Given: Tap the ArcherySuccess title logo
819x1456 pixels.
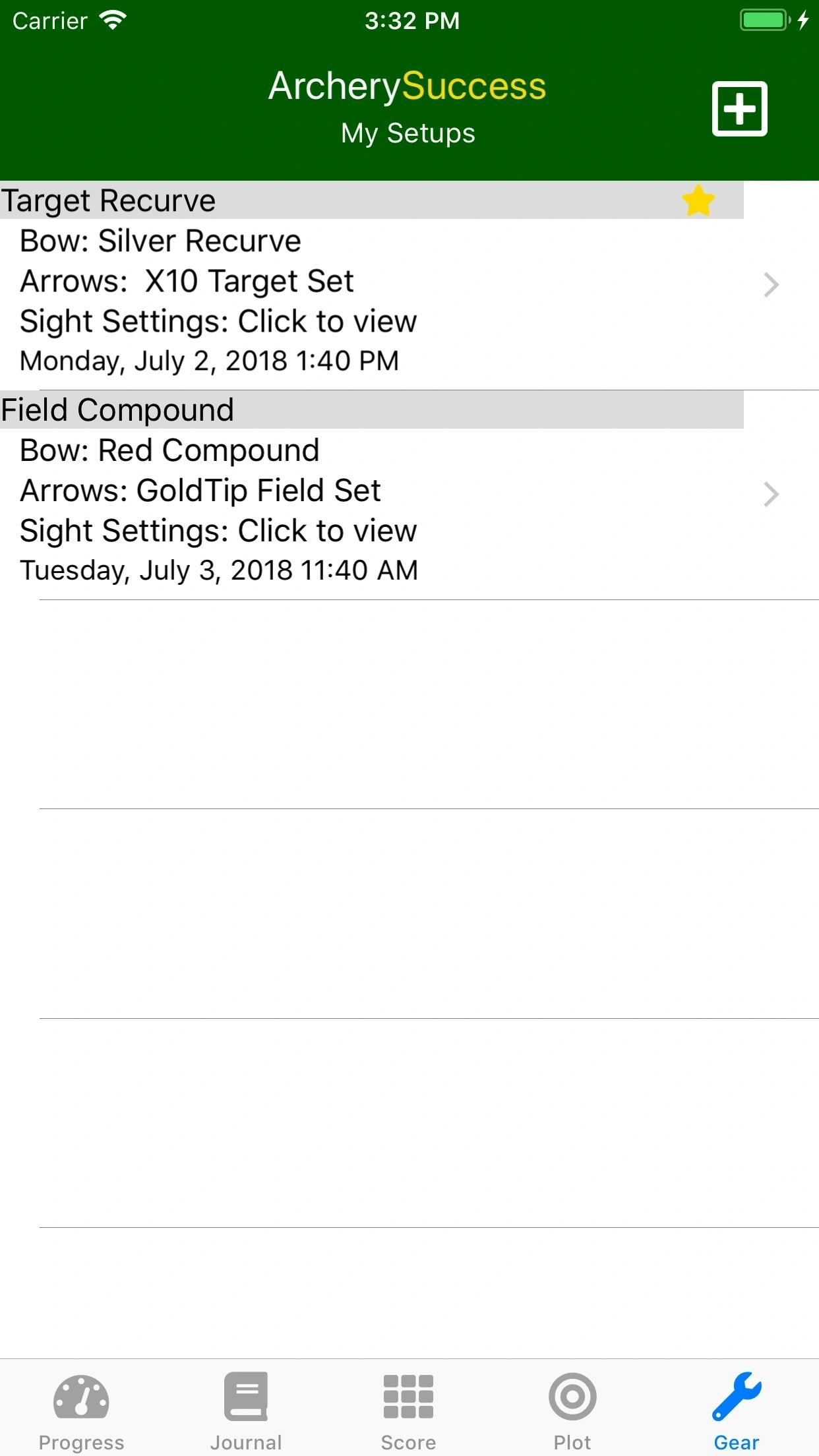Looking at the screenshot, I should pyautogui.click(x=408, y=86).
